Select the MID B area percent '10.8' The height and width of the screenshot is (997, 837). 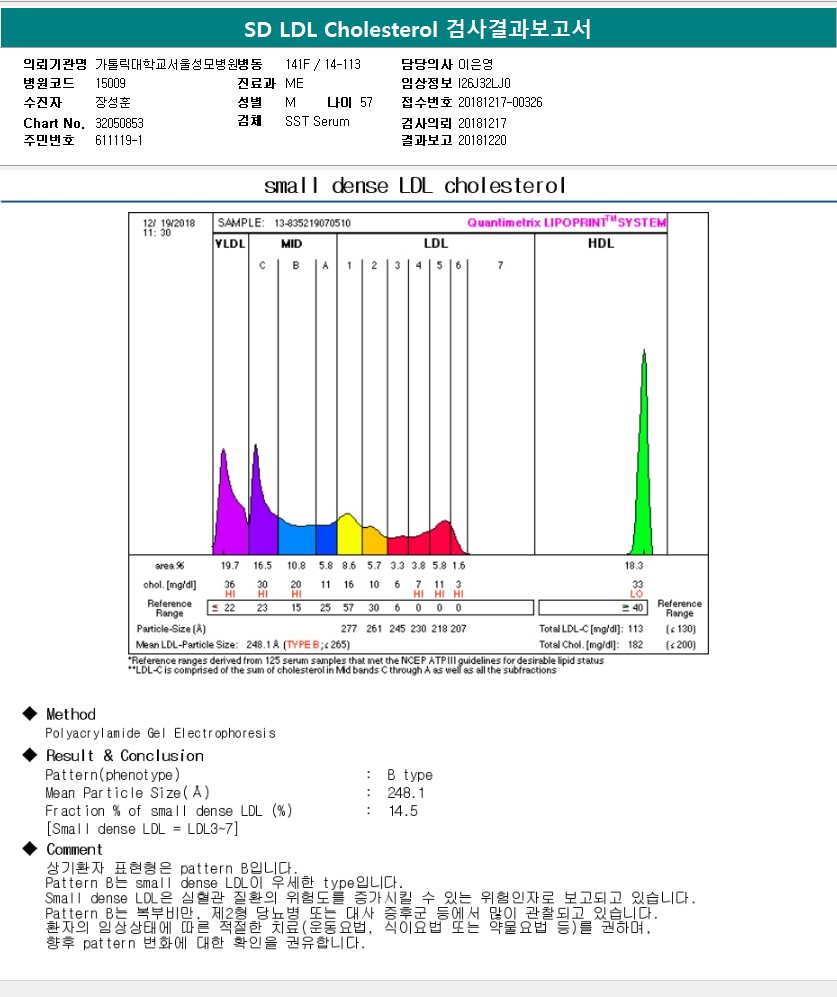(296, 565)
